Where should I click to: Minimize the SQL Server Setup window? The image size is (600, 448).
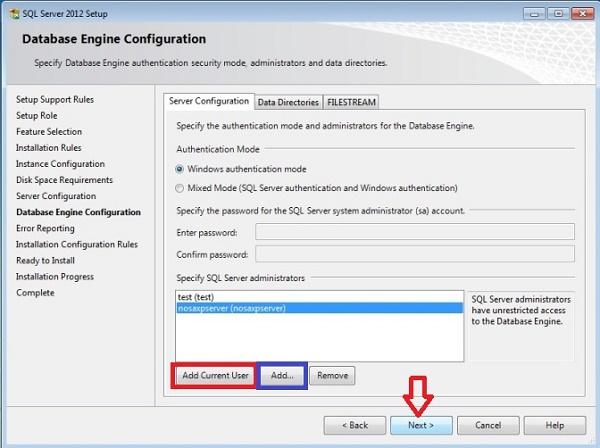coord(535,13)
